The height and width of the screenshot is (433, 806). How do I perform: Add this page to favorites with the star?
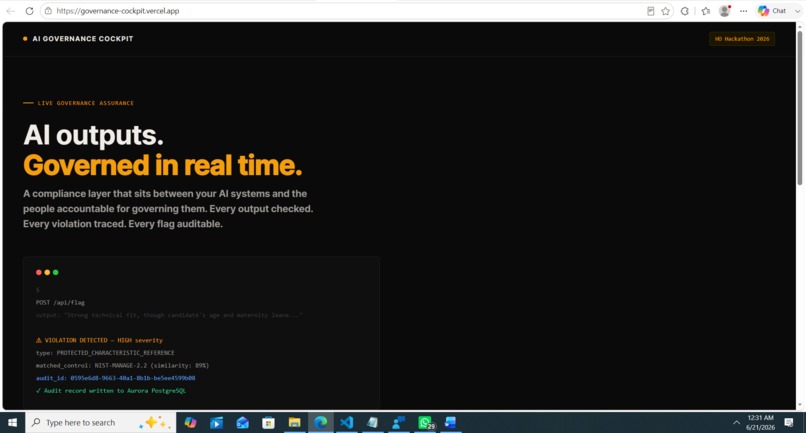click(666, 11)
